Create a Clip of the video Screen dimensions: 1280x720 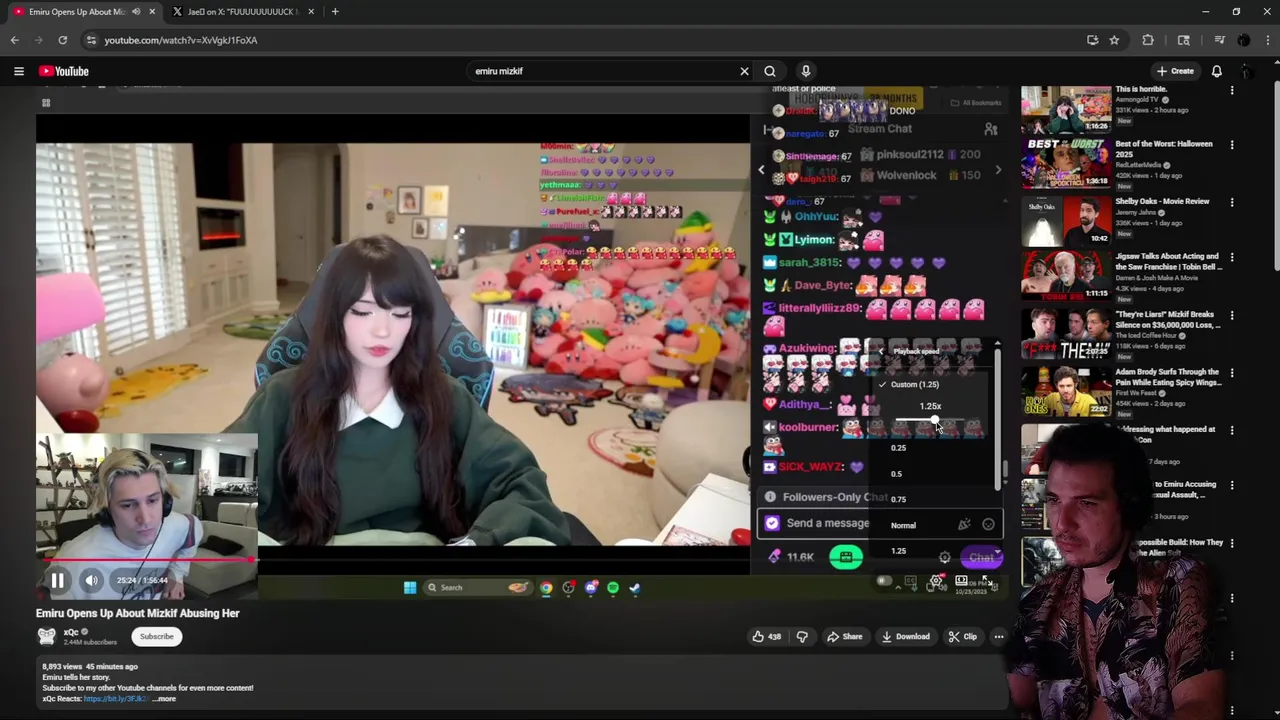pyautogui.click(x=963, y=636)
